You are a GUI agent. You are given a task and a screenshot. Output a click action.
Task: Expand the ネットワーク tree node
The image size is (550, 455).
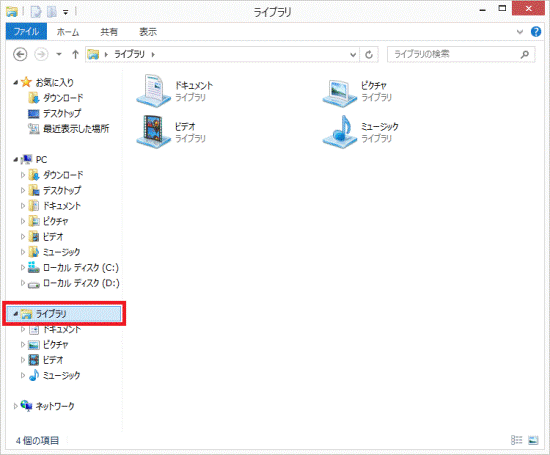[x=15, y=406]
